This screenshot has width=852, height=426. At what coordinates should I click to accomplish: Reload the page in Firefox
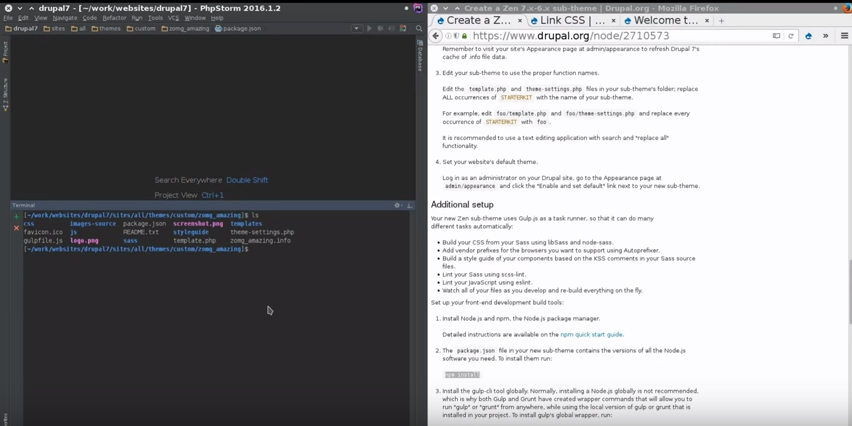click(x=791, y=36)
